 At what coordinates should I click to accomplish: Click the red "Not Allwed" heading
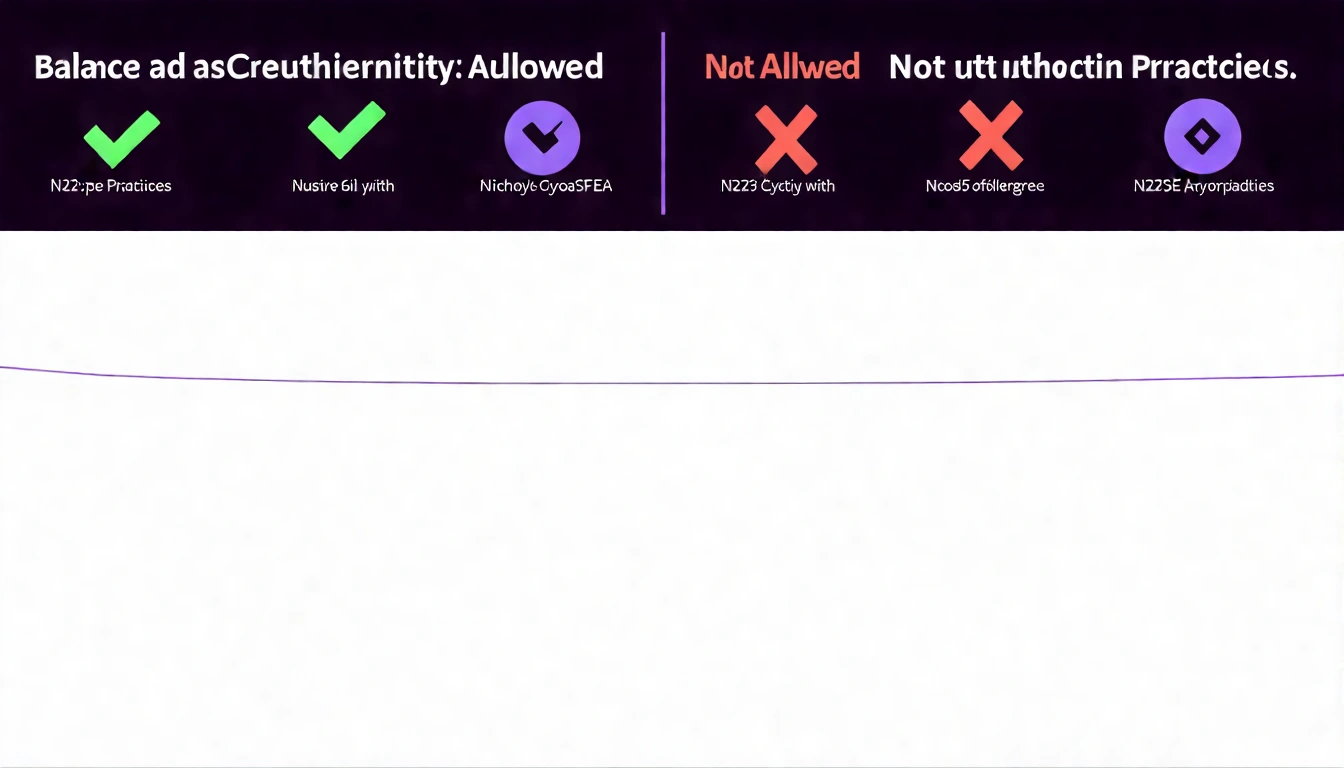[x=782, y=67]
